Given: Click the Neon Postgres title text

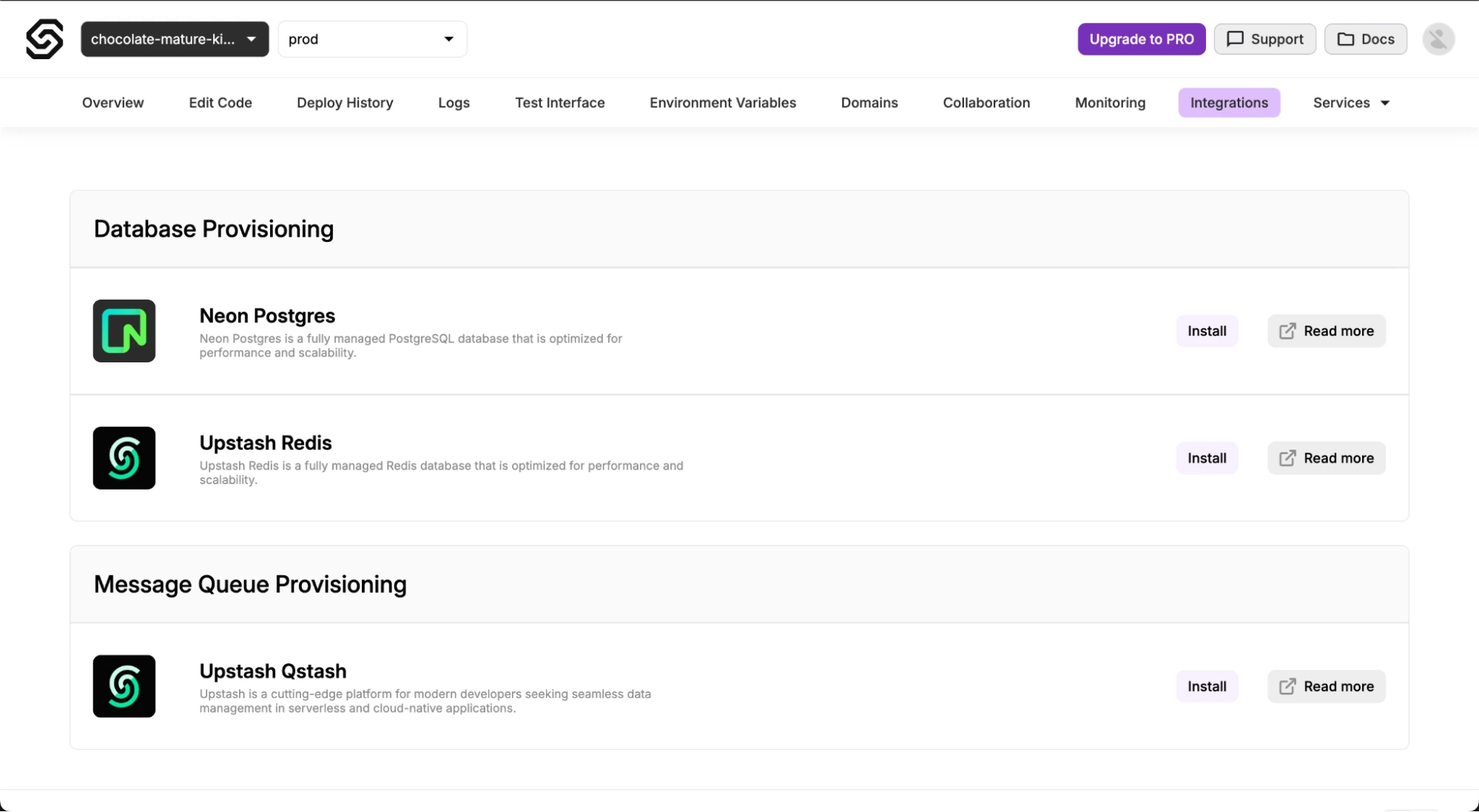Looking at the screenshot, I should [x=267, y=316].
